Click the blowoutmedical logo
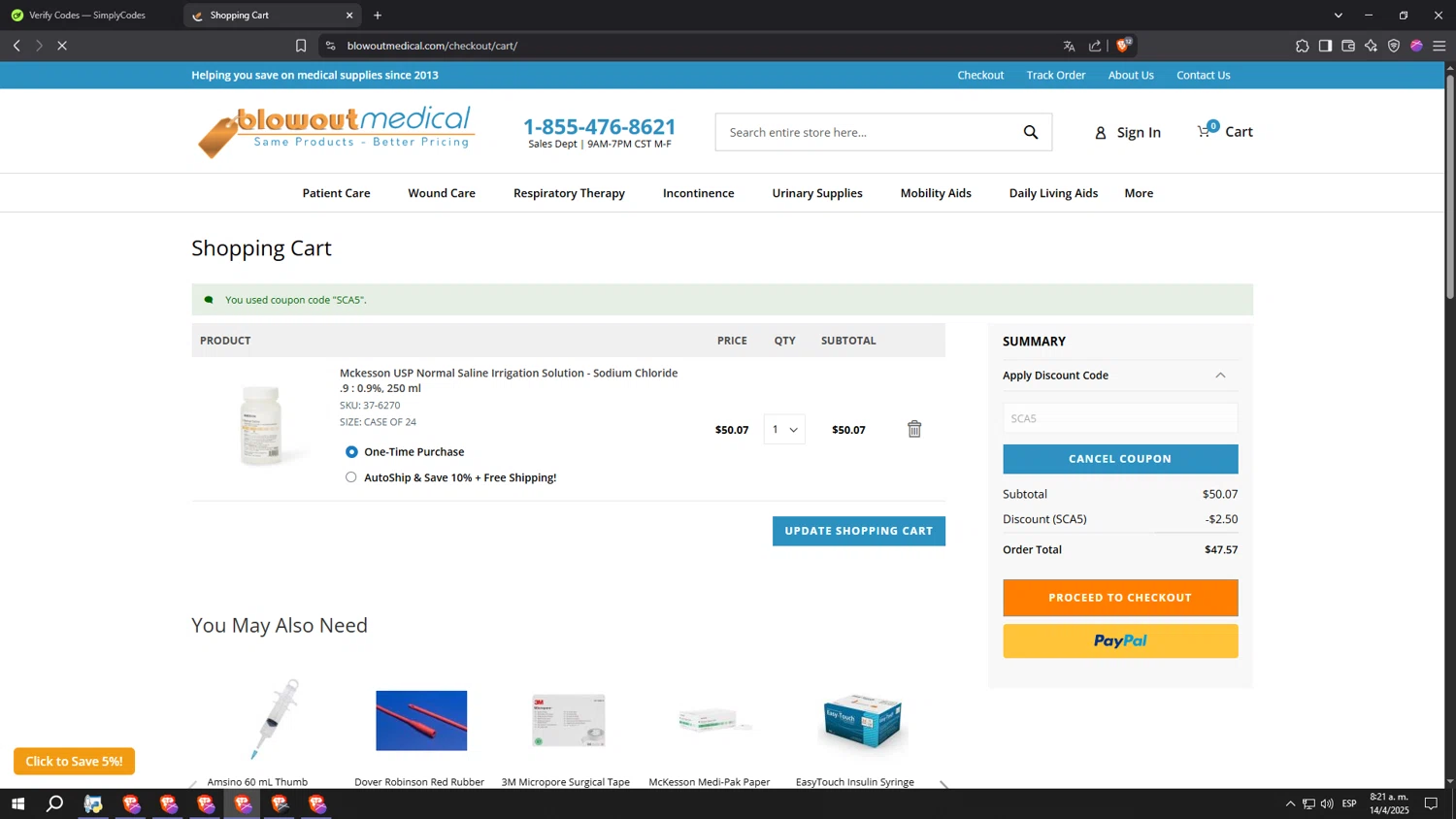Viewport: 1456px width, 819px height. pos(336,131)
